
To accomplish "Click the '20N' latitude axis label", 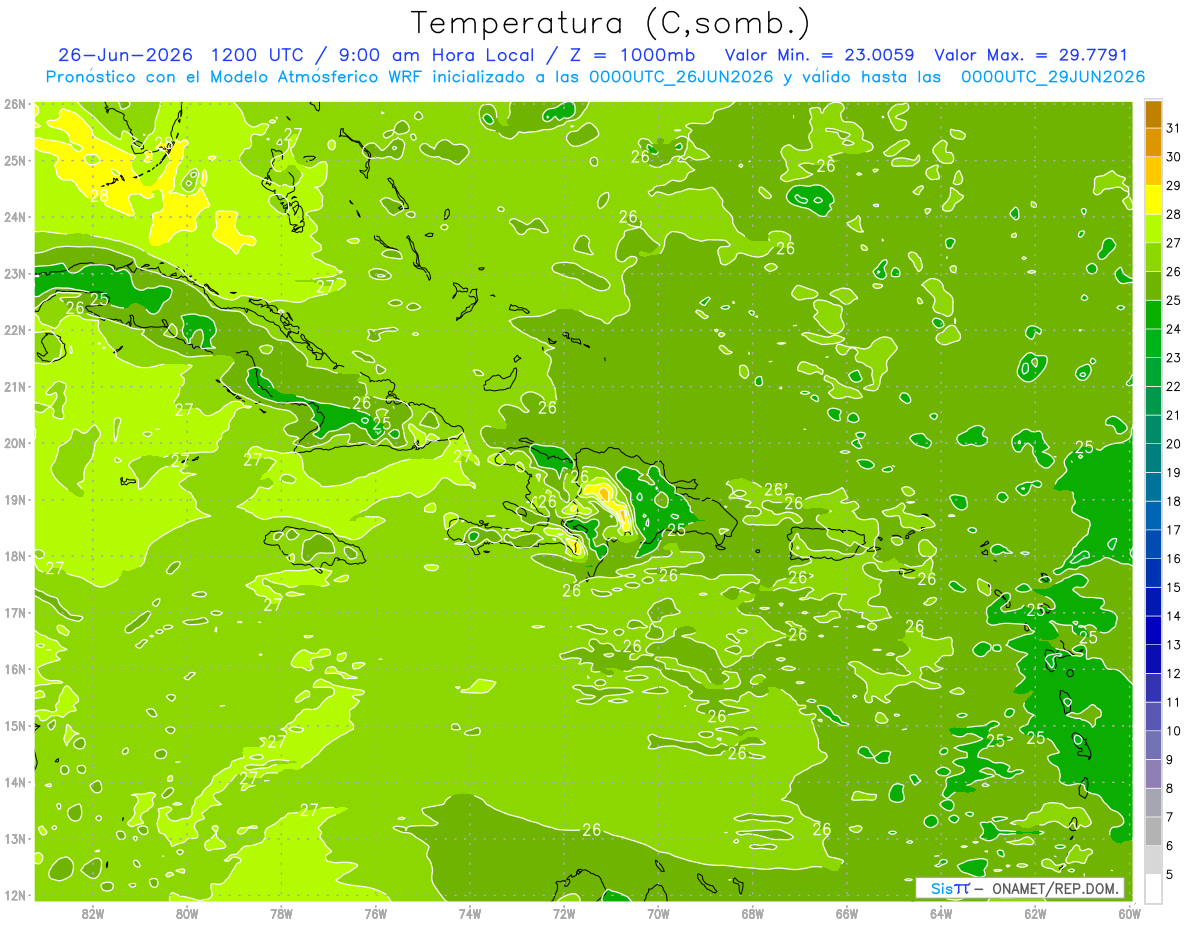I will click(x=14, y=443).
